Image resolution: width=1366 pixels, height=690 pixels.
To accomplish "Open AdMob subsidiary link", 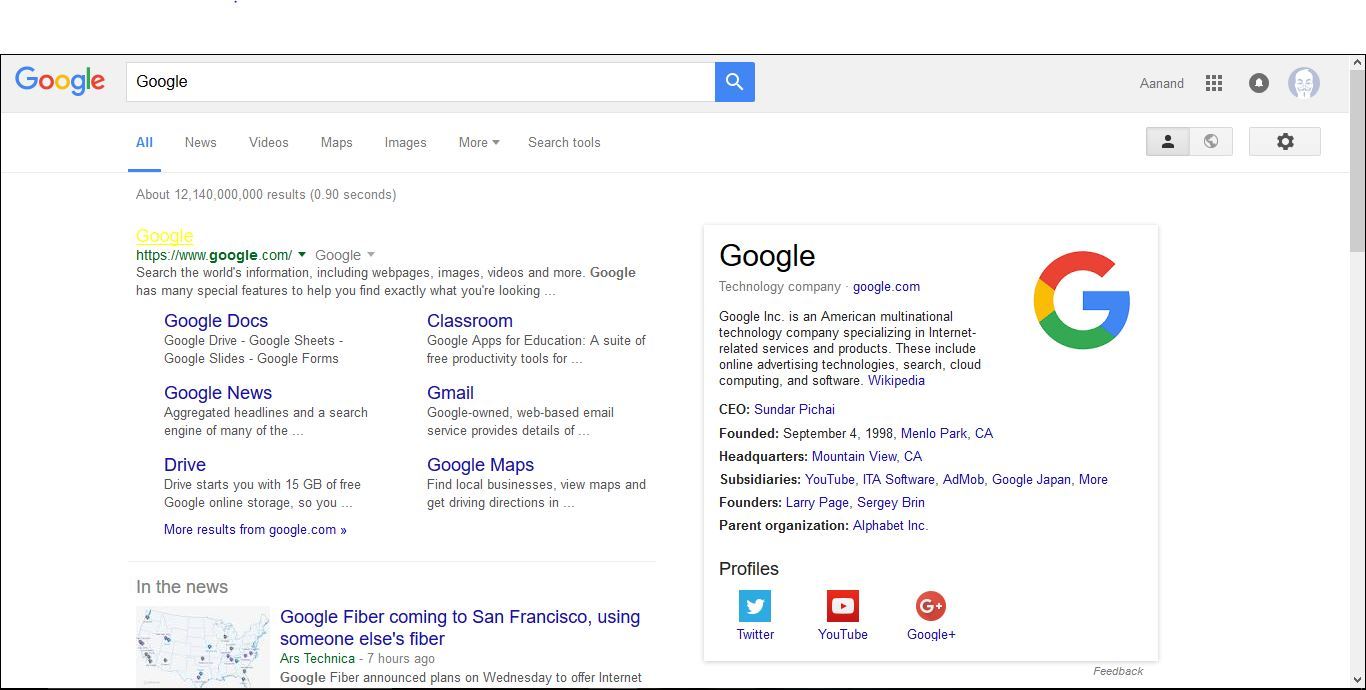I will pyautogui.click(x=963, y=480).
